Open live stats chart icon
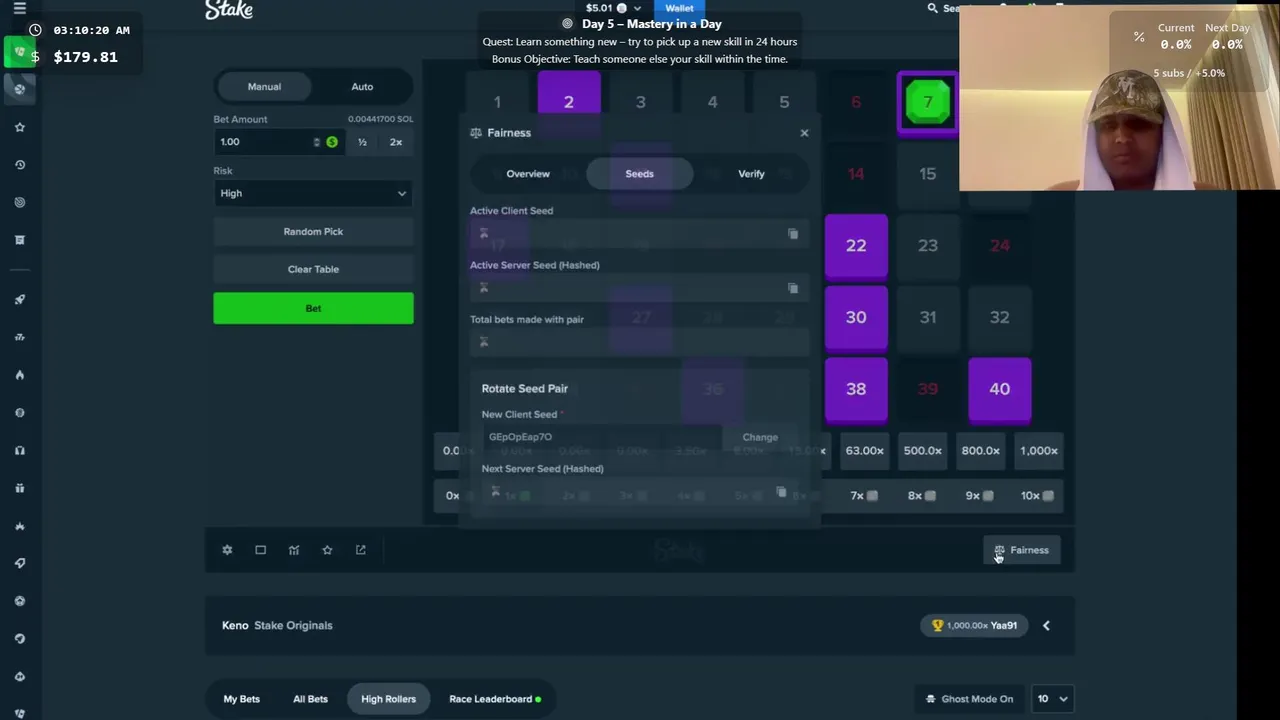 tap(294, 550)
